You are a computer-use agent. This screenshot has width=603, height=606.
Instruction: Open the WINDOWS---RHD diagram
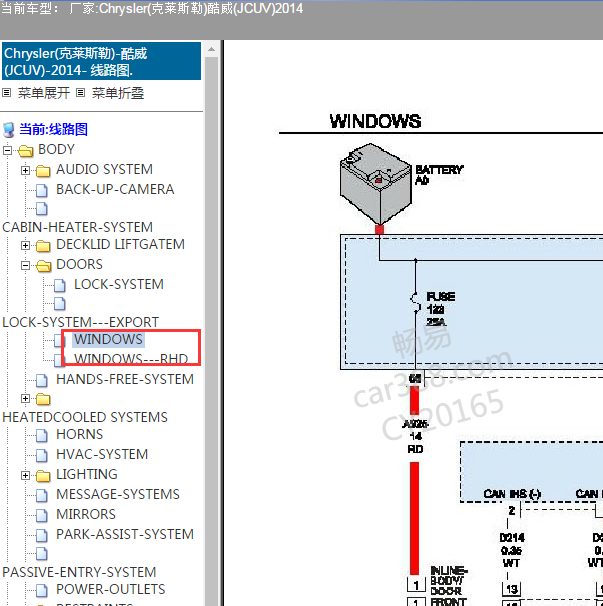pos(131,359)
